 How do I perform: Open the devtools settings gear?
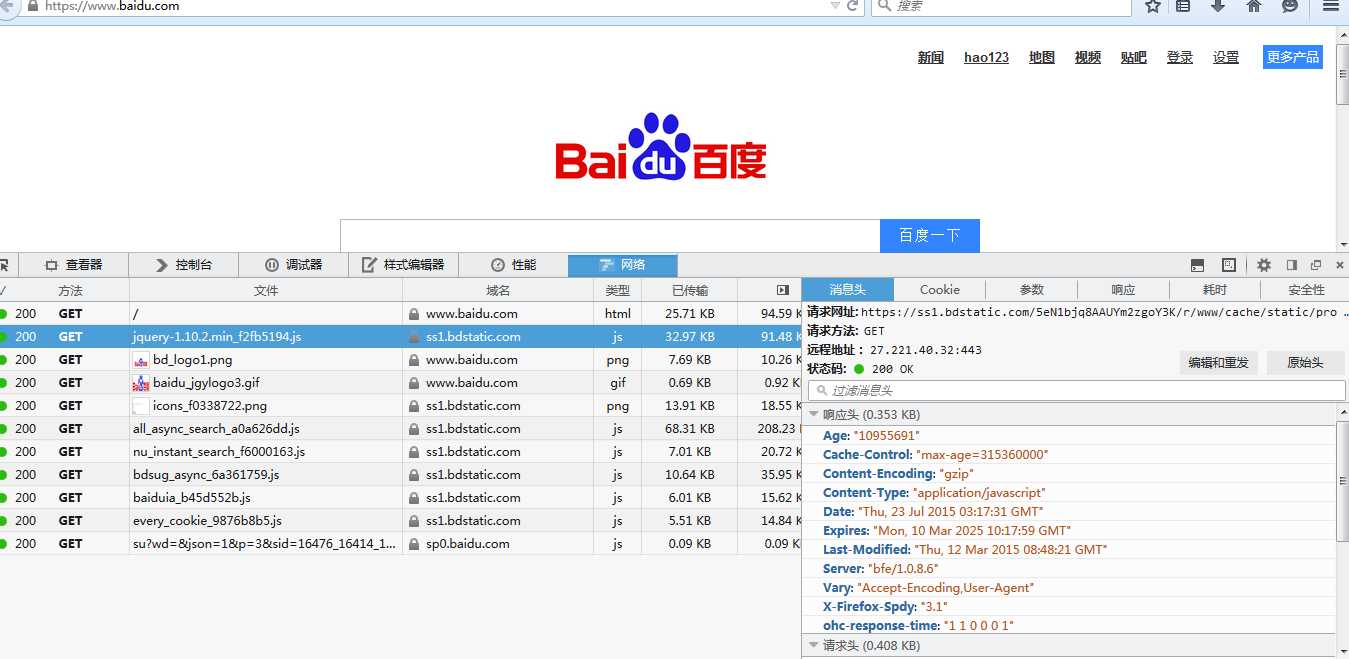(1264, 265)
